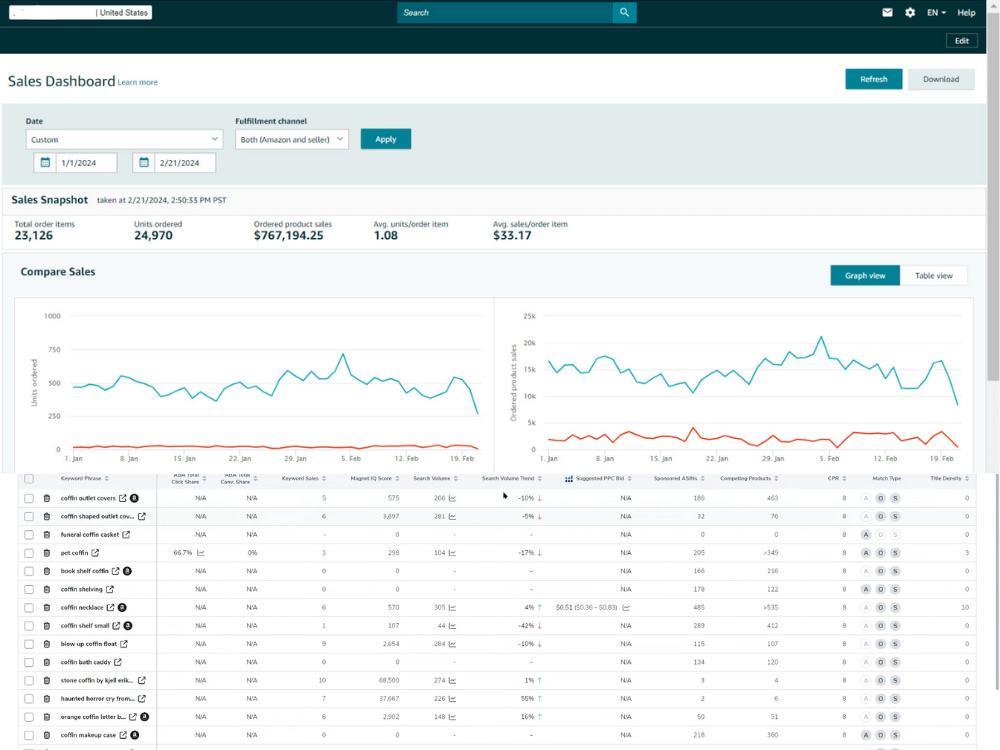Open the Help menu
Image resolution: width=1000 pixels, height=750 pixels.
point(966,12)
